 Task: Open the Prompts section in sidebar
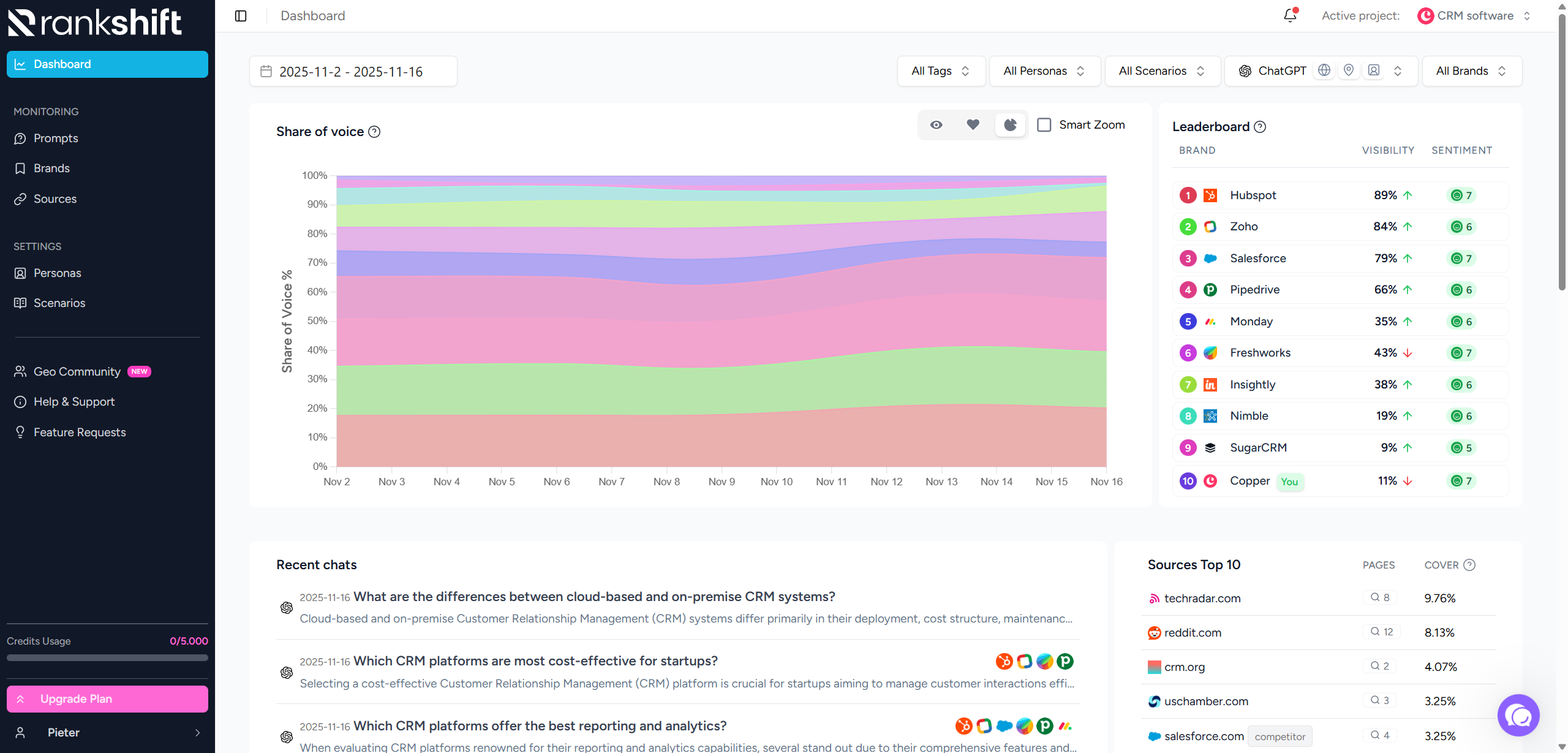click(55, 138)
